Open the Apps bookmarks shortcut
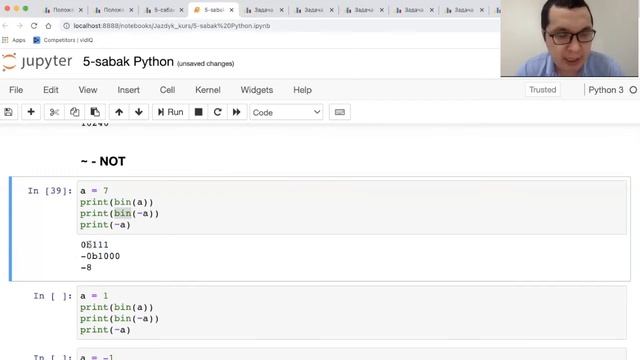This screenshot has height=360, width=640. tap(14, 40)
